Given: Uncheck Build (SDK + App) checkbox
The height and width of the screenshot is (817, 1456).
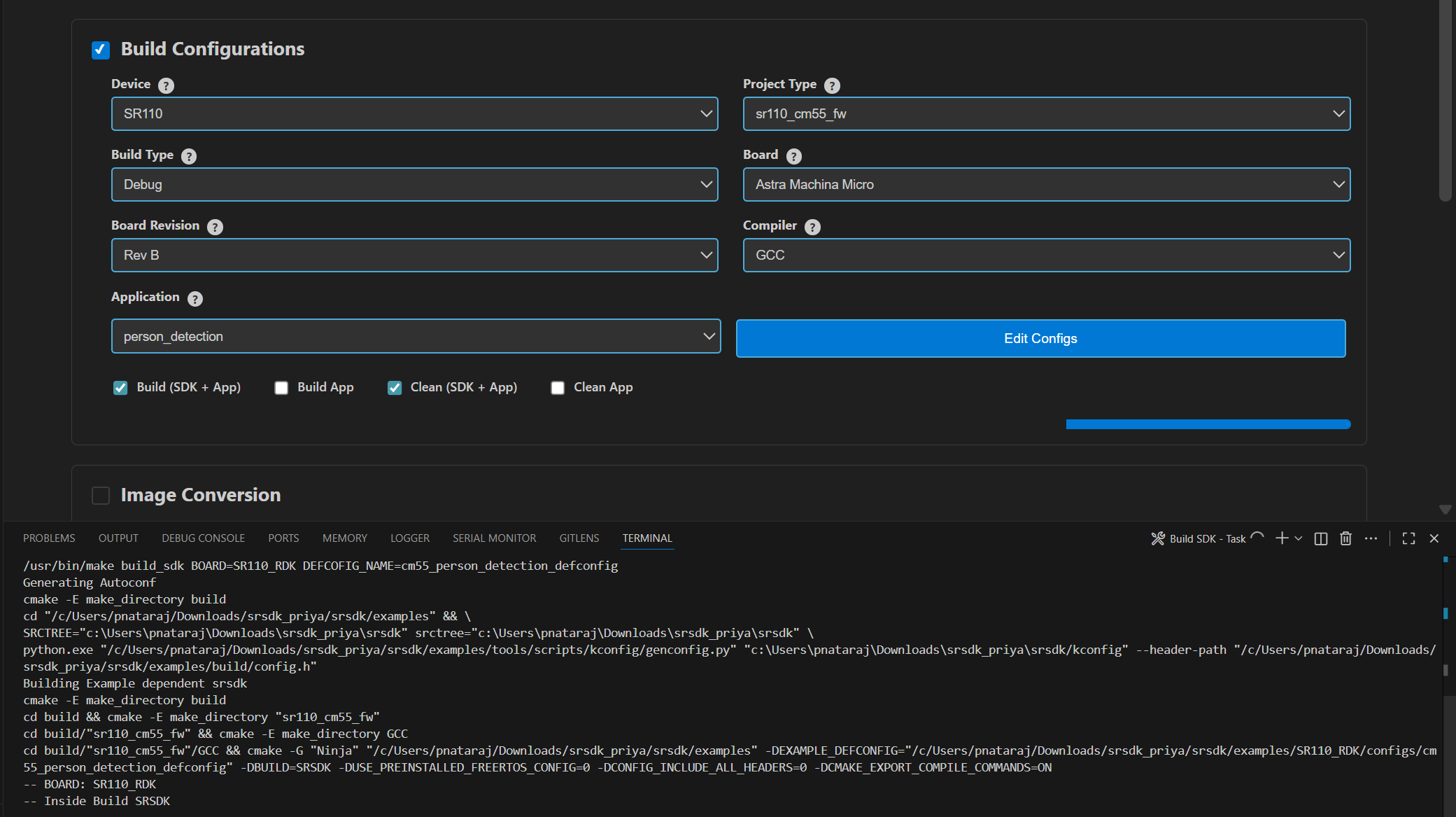Looking at the screenshot, I should [120, 388].
